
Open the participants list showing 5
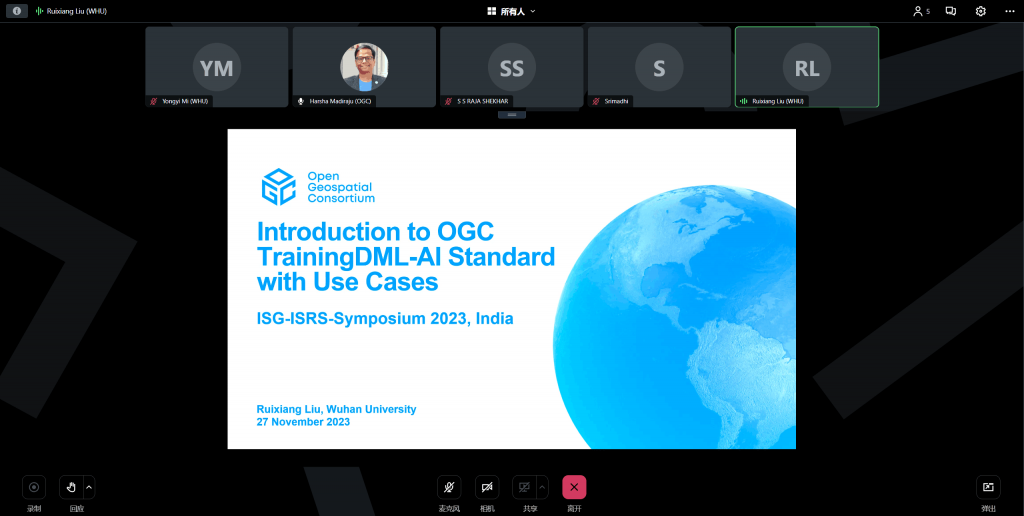click(921, 11)
